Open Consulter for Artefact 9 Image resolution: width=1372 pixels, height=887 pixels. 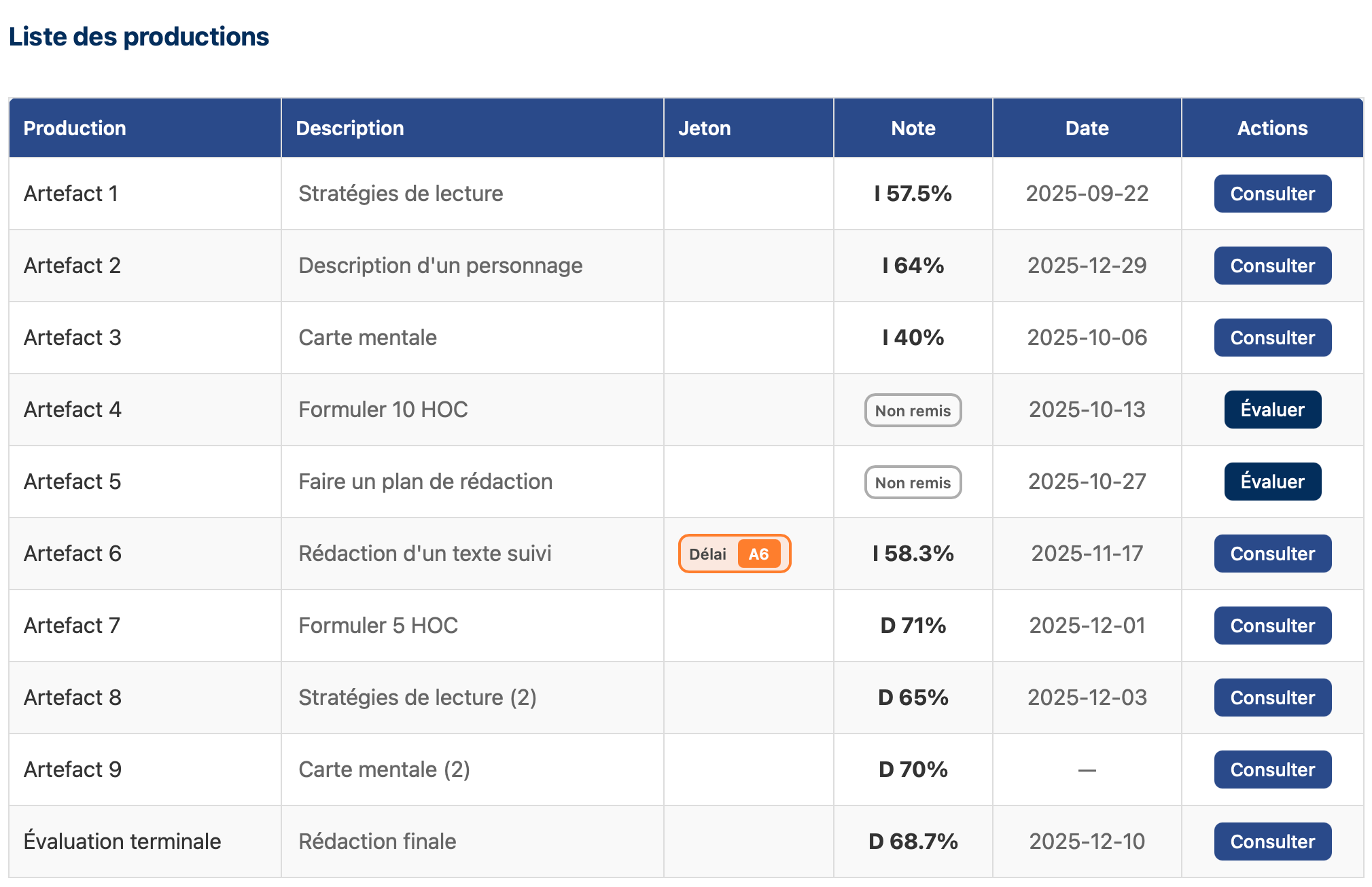(x=1271, y=770)
